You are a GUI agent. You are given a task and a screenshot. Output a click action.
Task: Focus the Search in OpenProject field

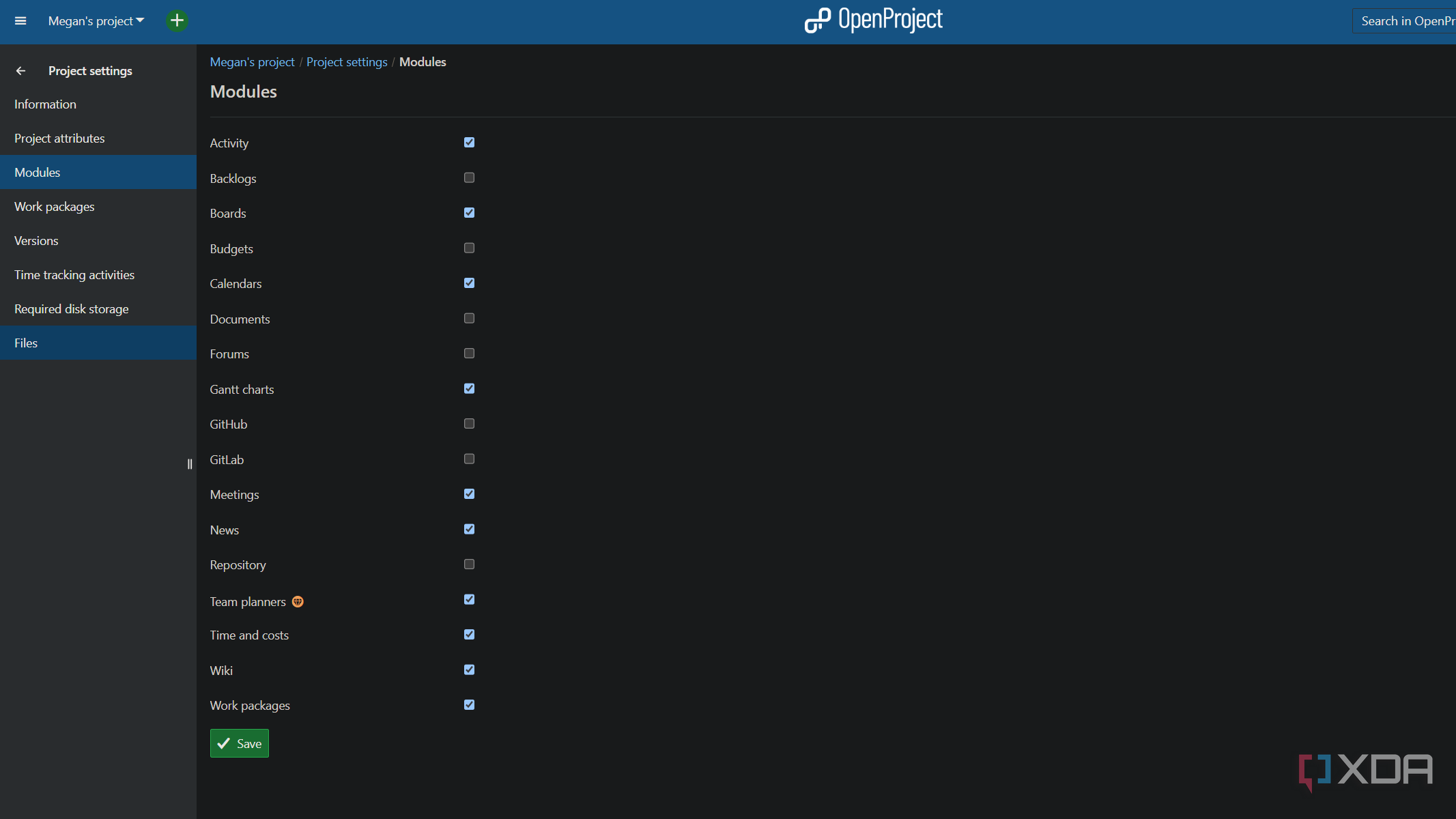pos(1404,21)
